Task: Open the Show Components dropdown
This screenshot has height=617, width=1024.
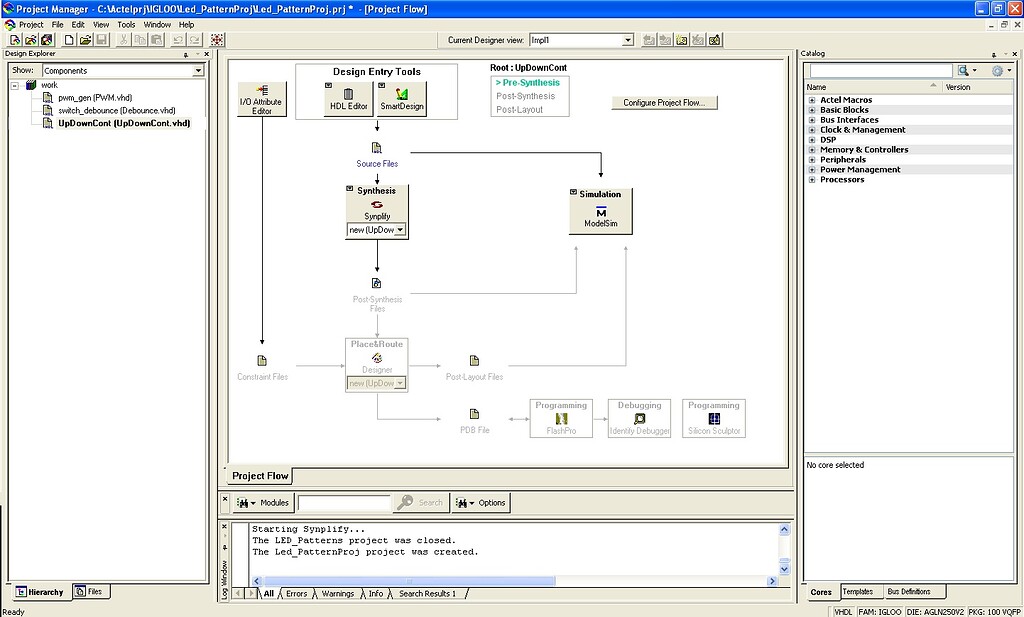Action: click(197, 70)
